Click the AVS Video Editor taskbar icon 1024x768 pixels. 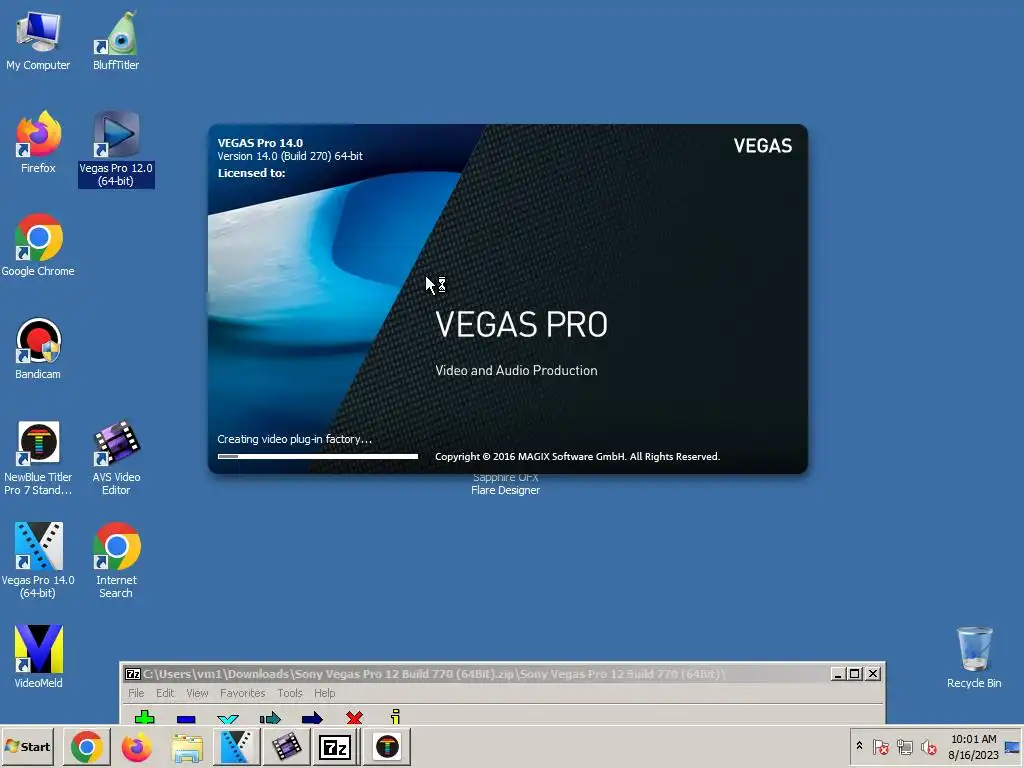click(286, 747)
